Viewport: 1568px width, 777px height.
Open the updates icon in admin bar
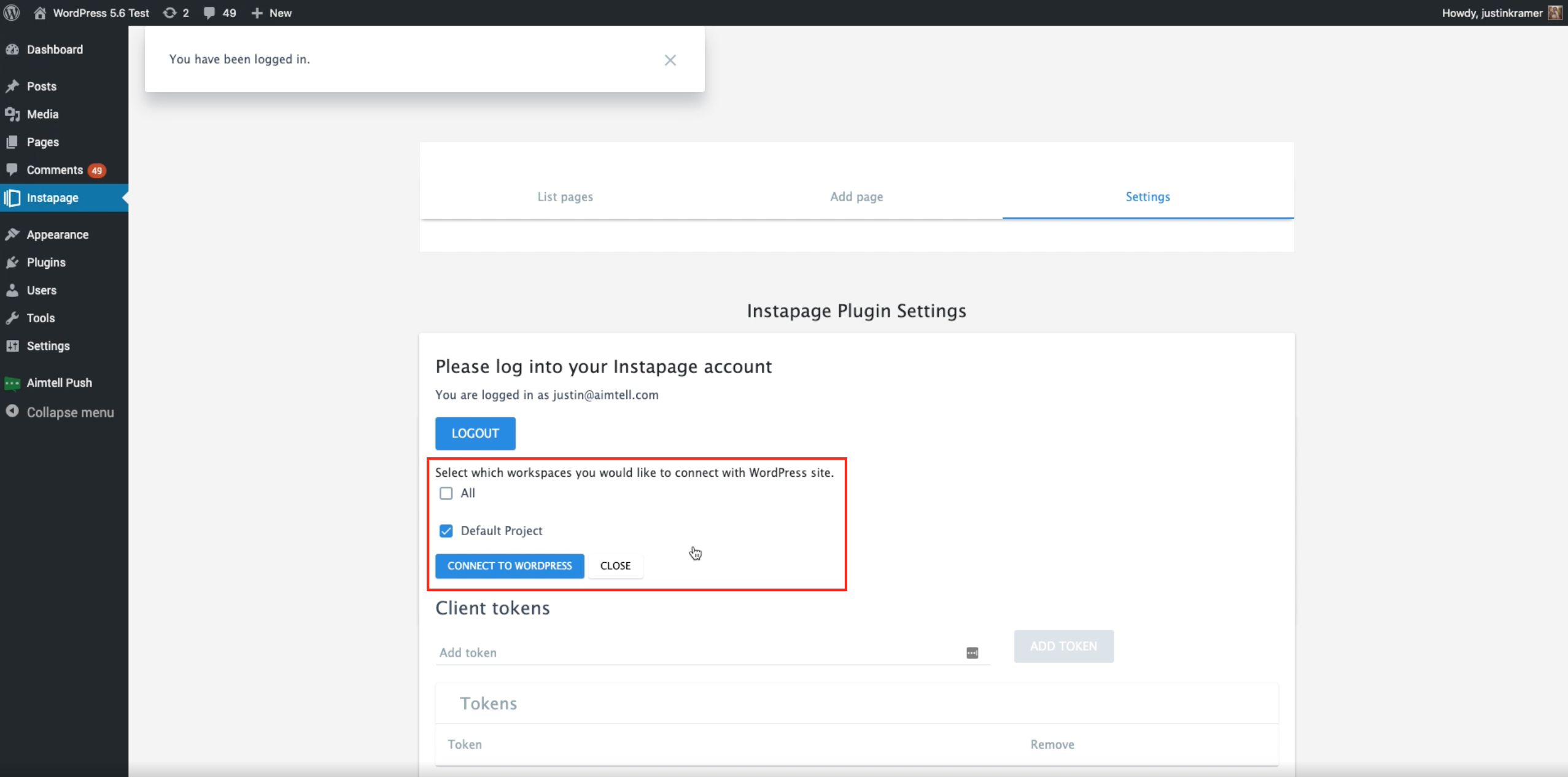(170, 13)
